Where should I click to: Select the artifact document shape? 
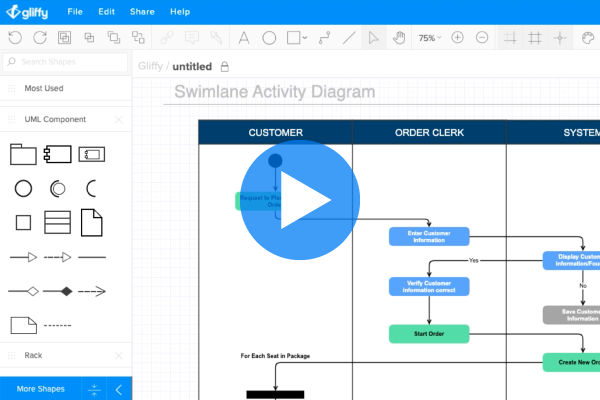(91, 222)
